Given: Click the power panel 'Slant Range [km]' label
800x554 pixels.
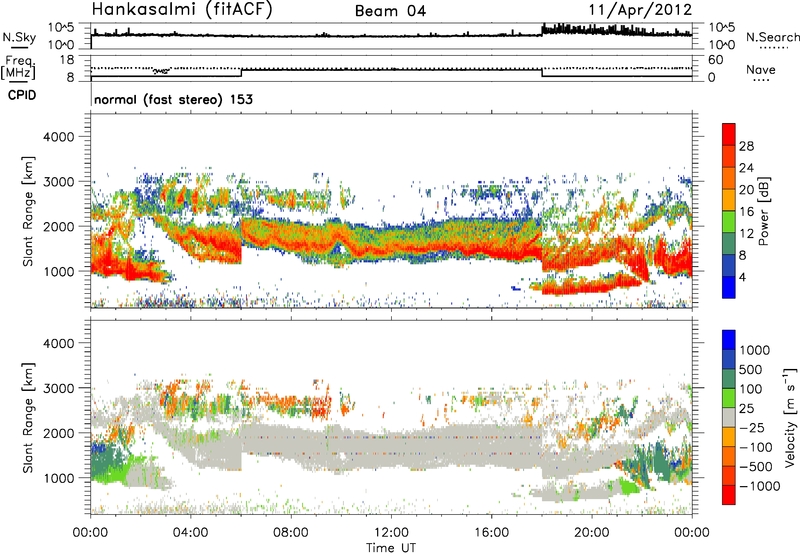Looking at the screenshot, I should [x=28, y=211].
